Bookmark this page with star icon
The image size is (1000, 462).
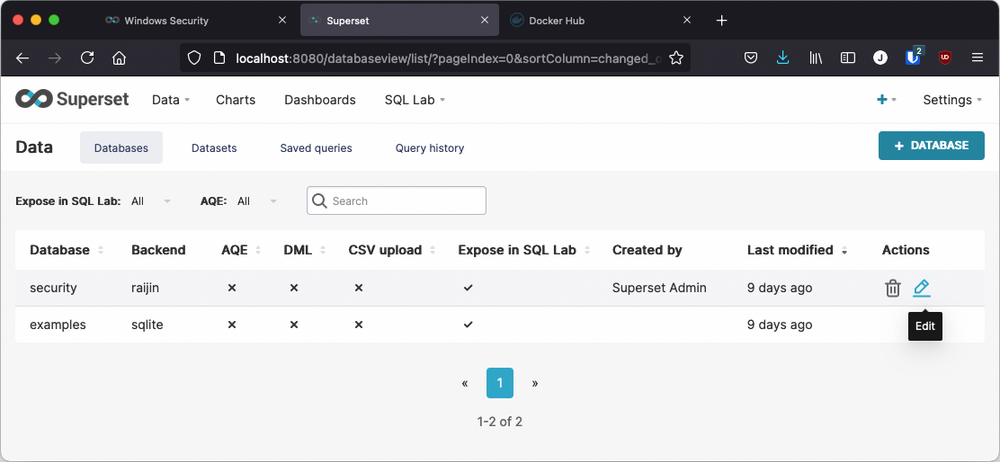point(676,58)
